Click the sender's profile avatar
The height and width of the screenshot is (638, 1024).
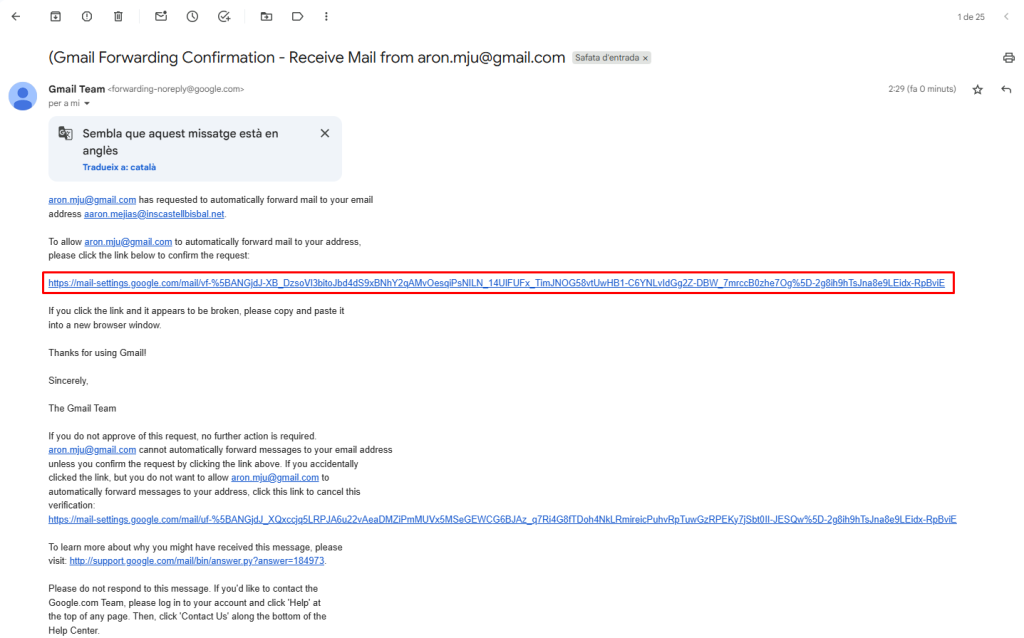click(23, 96)
